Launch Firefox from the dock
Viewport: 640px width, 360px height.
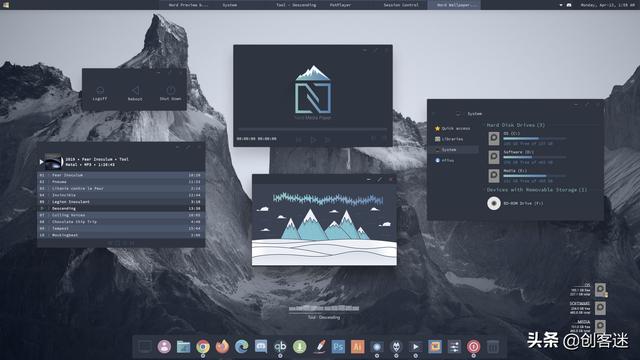222,347
